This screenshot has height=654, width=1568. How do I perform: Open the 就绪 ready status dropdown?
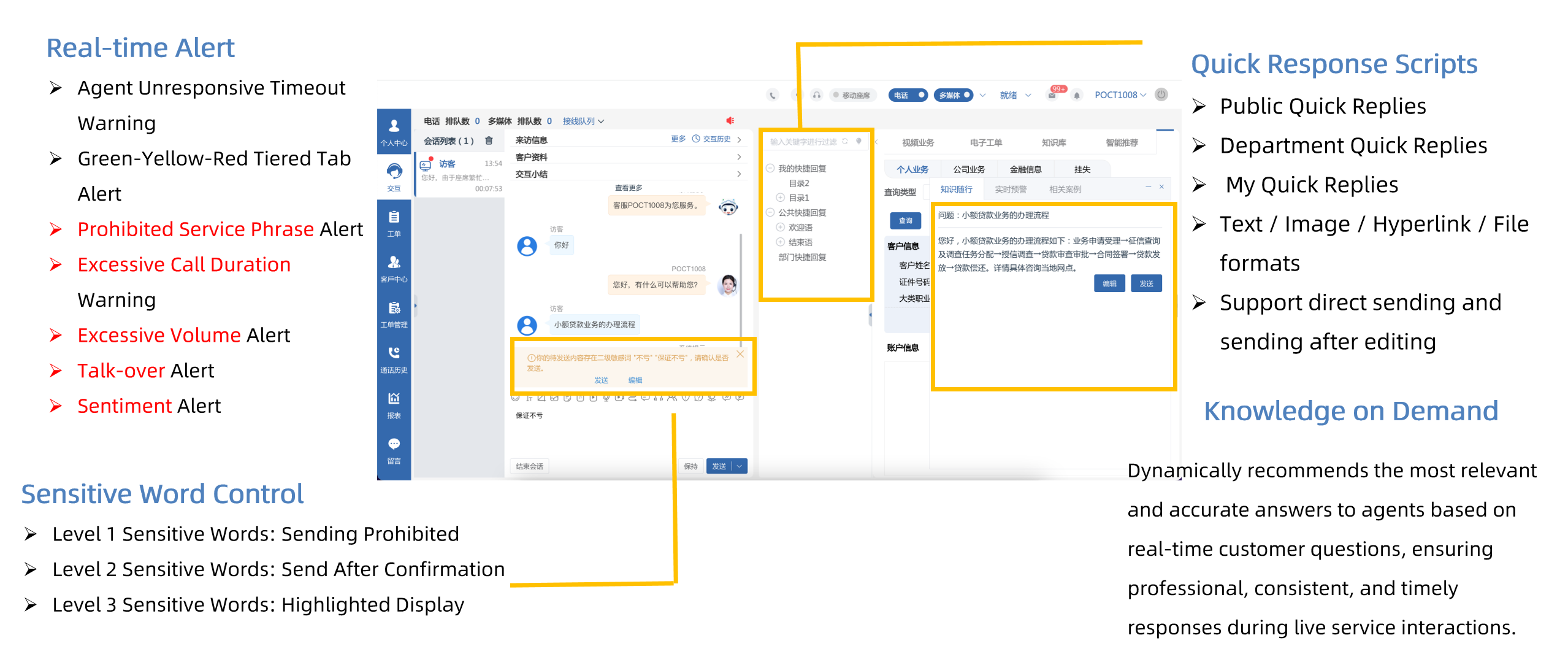1015,95
